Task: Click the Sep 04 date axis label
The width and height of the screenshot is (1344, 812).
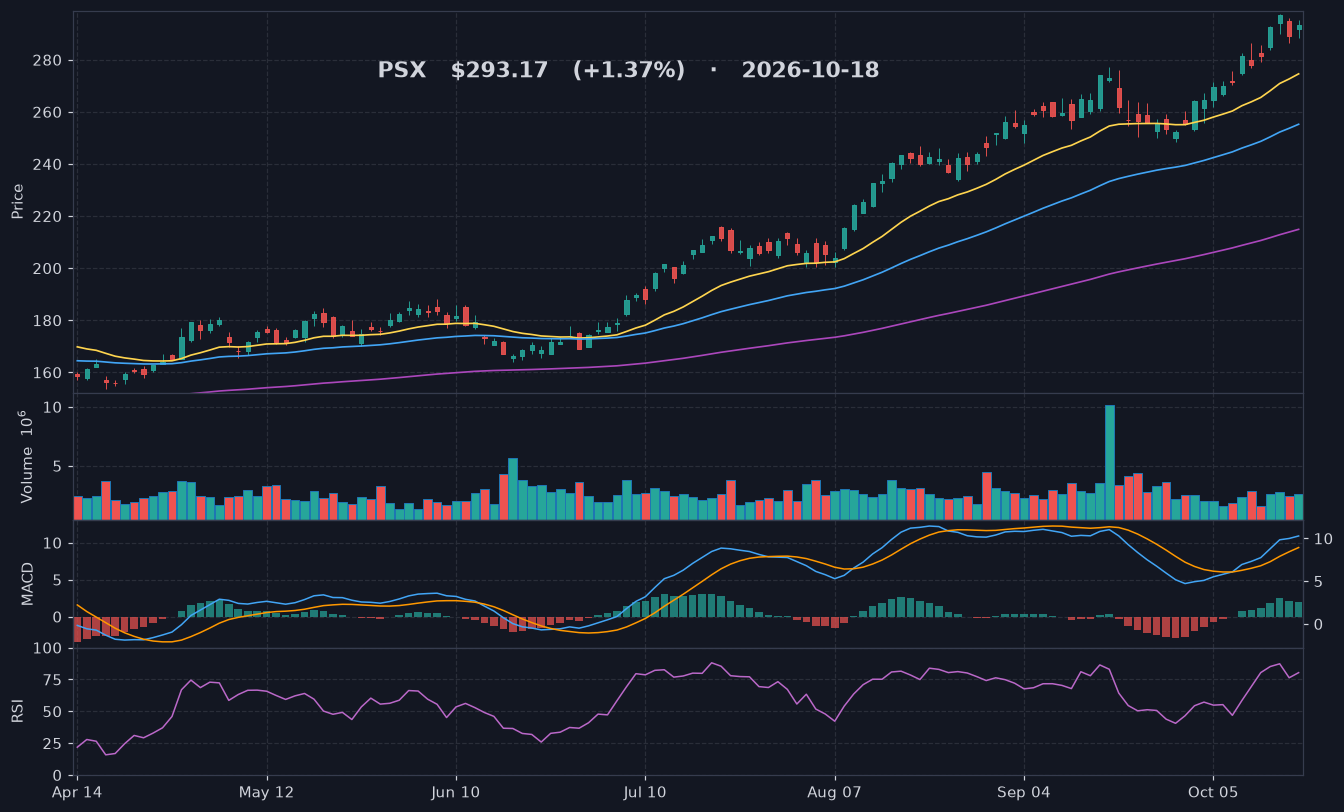Action: [1024, 793]
